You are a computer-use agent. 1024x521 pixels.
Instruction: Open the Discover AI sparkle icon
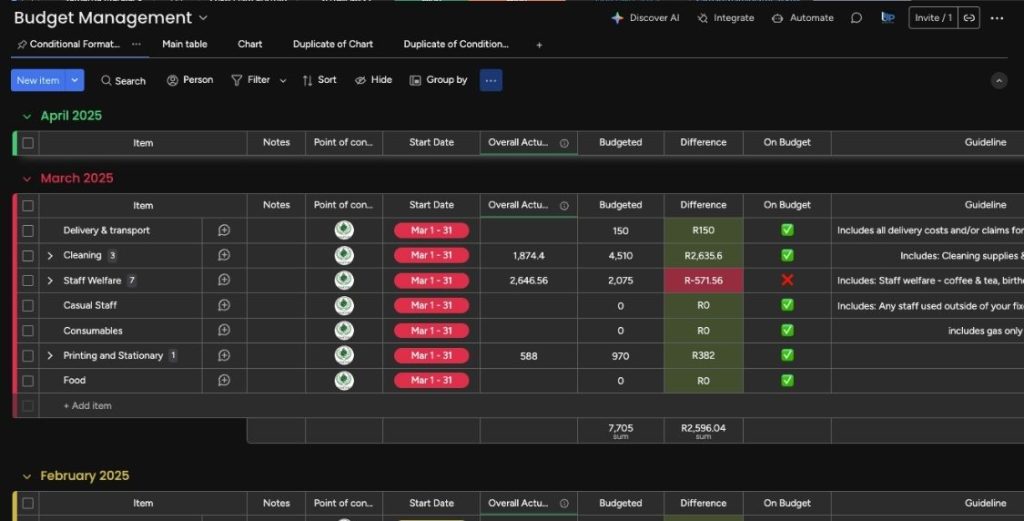pyautogui.click(x=617, y=18)
